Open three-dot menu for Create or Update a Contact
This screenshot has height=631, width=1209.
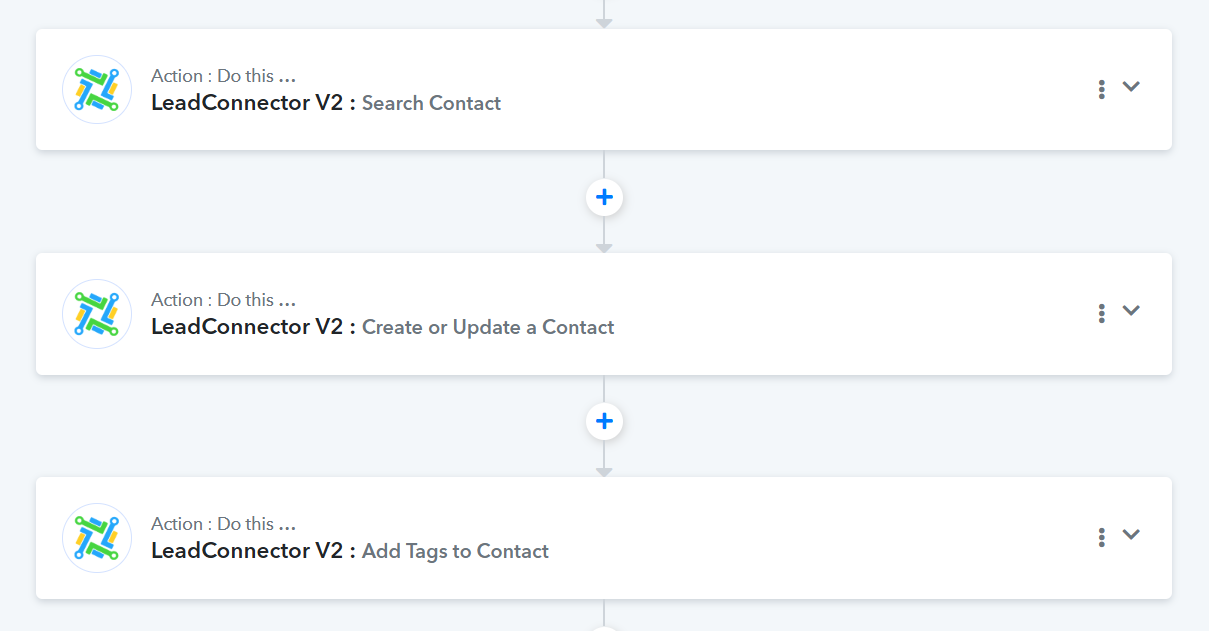point(1101,313)
